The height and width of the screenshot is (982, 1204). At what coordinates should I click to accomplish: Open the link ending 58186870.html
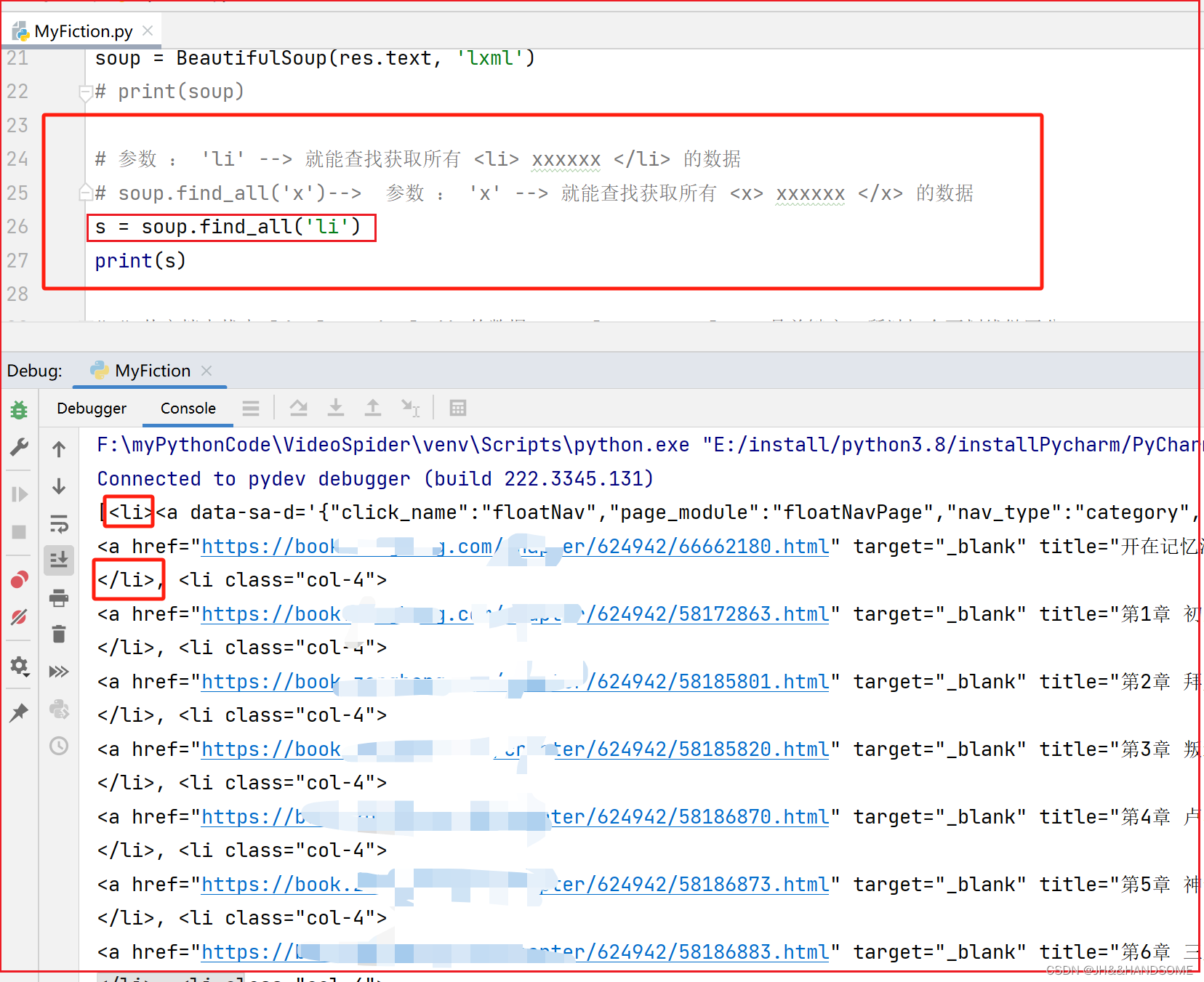coord(515,817)
